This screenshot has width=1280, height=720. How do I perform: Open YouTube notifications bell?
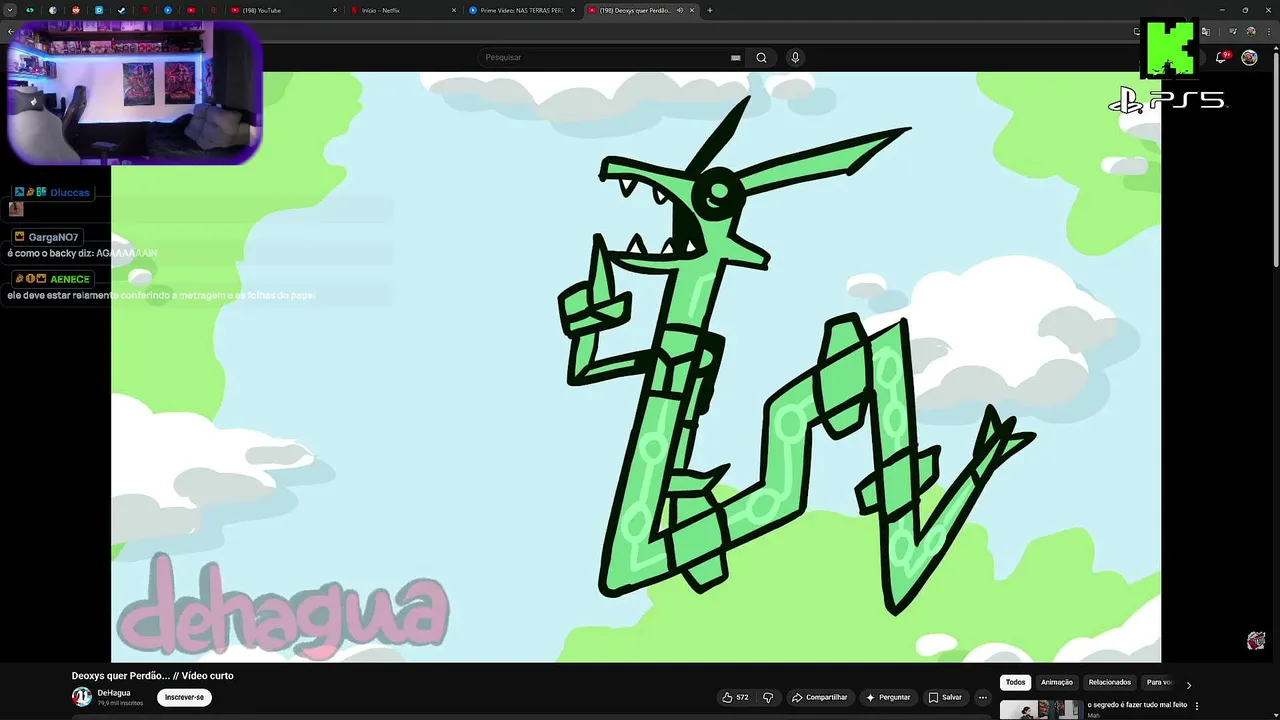tap(1221, 58)
